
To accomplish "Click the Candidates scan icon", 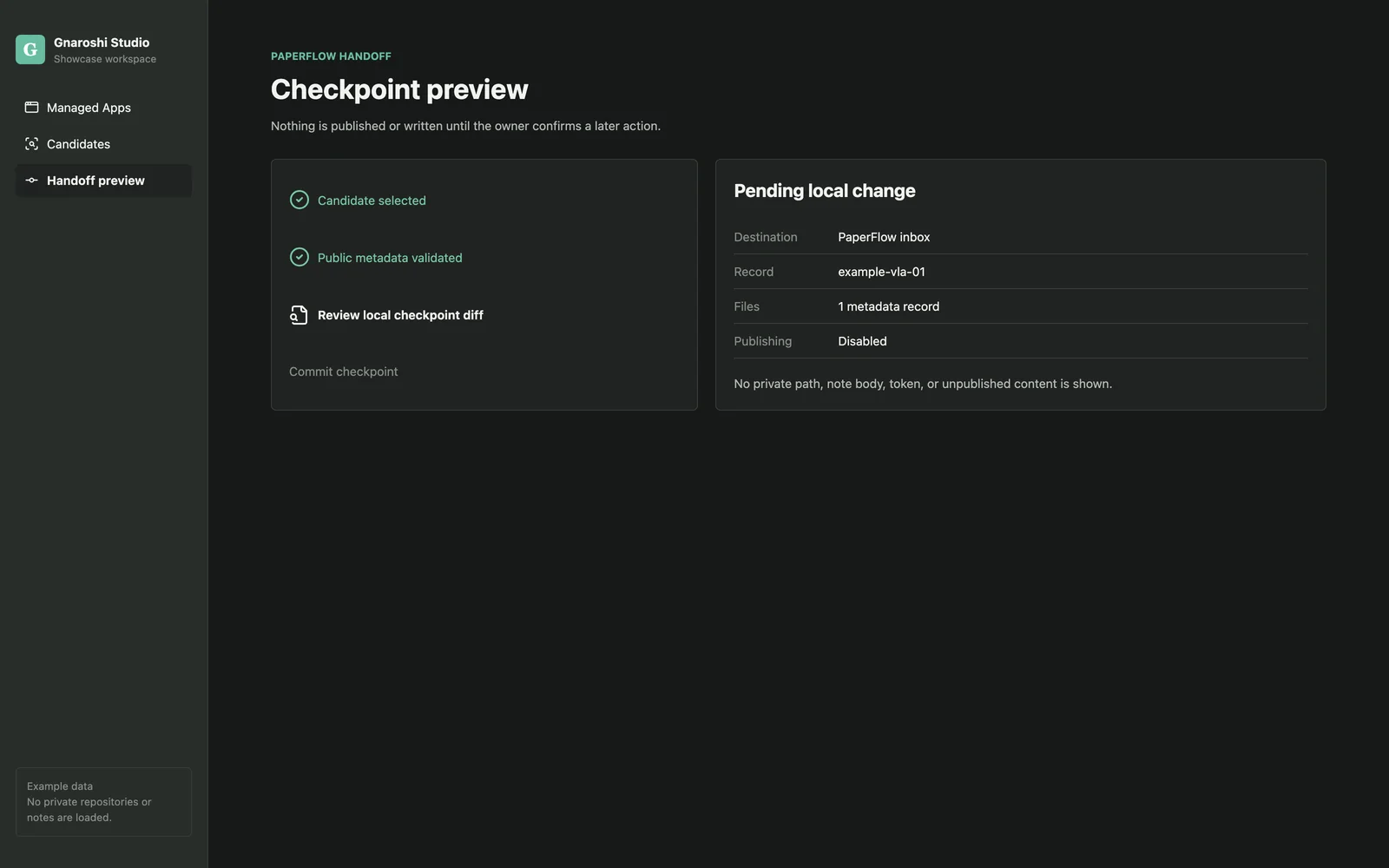I will [31, 144].
